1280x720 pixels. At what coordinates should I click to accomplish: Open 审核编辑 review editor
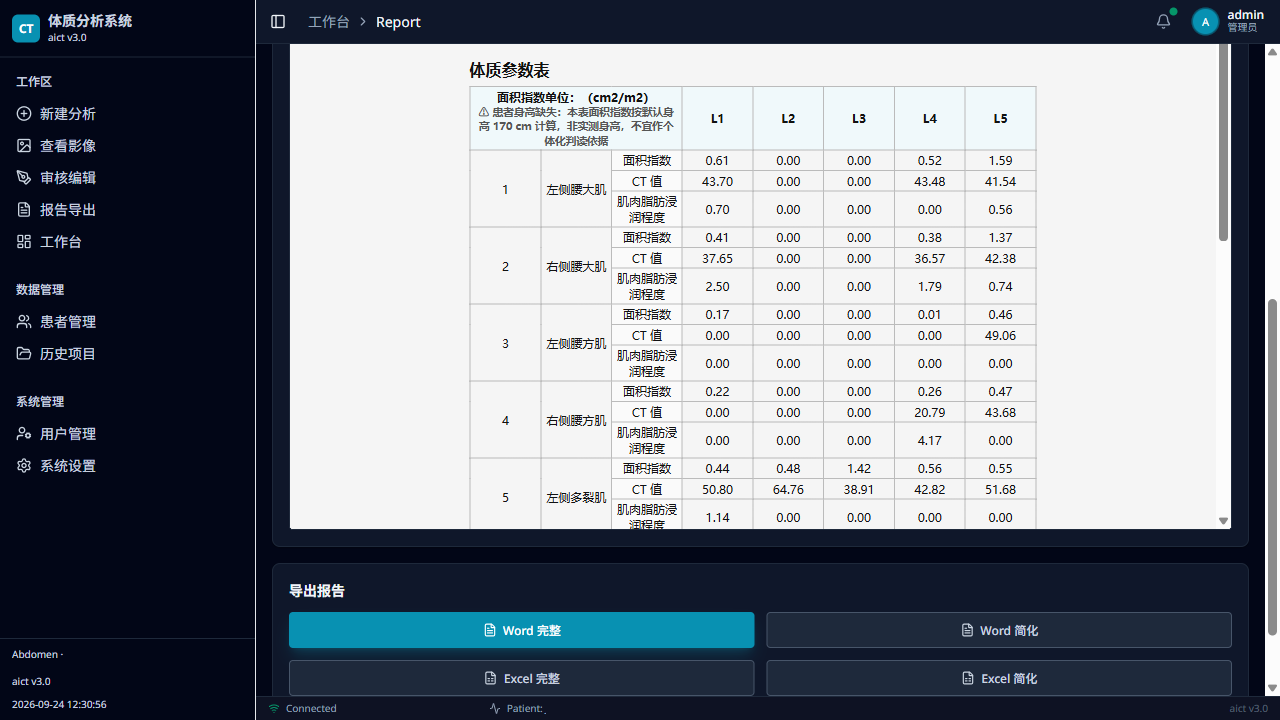128,178
